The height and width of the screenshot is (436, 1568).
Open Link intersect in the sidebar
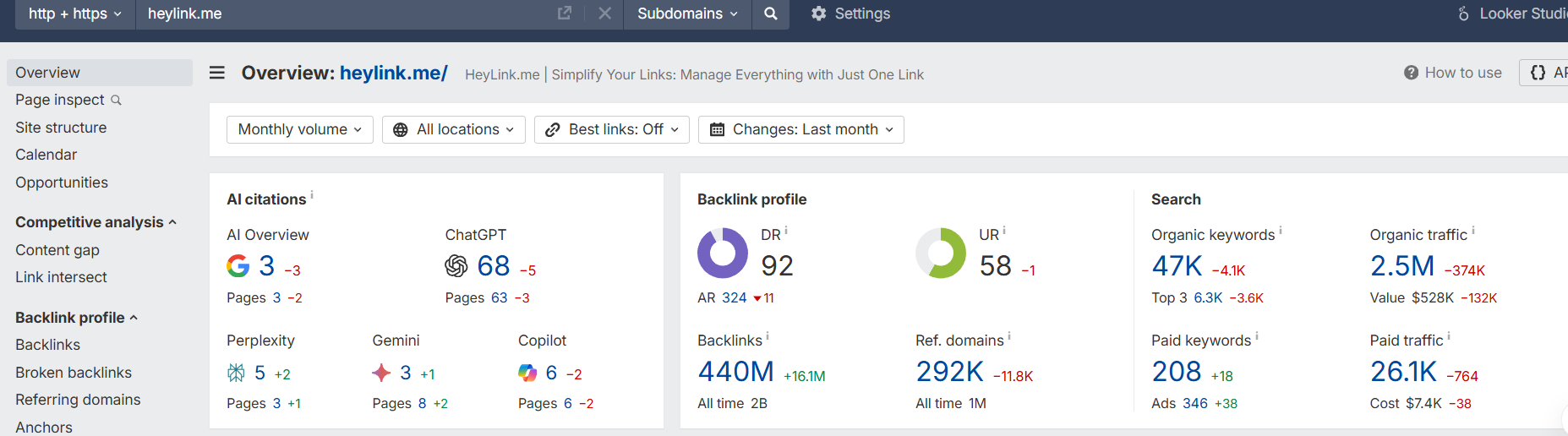pos(61,277)
